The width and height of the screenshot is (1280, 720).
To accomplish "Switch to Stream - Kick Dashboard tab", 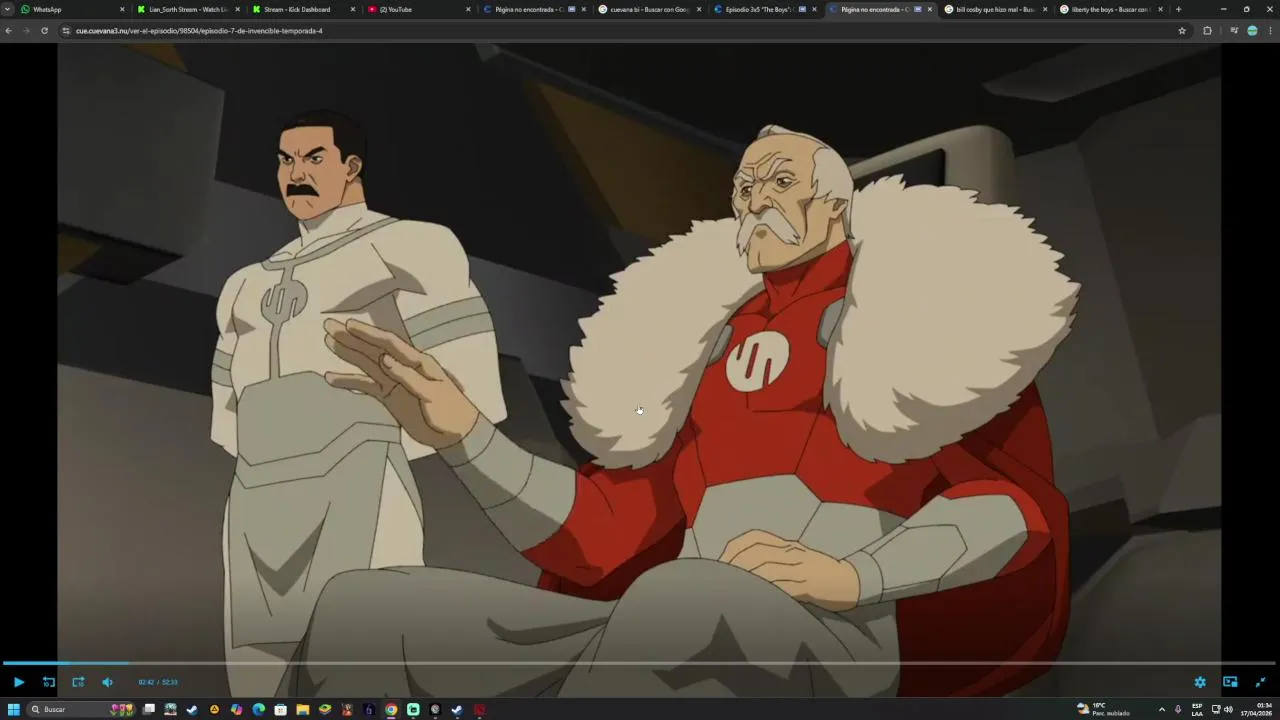I will coord(303,9).
